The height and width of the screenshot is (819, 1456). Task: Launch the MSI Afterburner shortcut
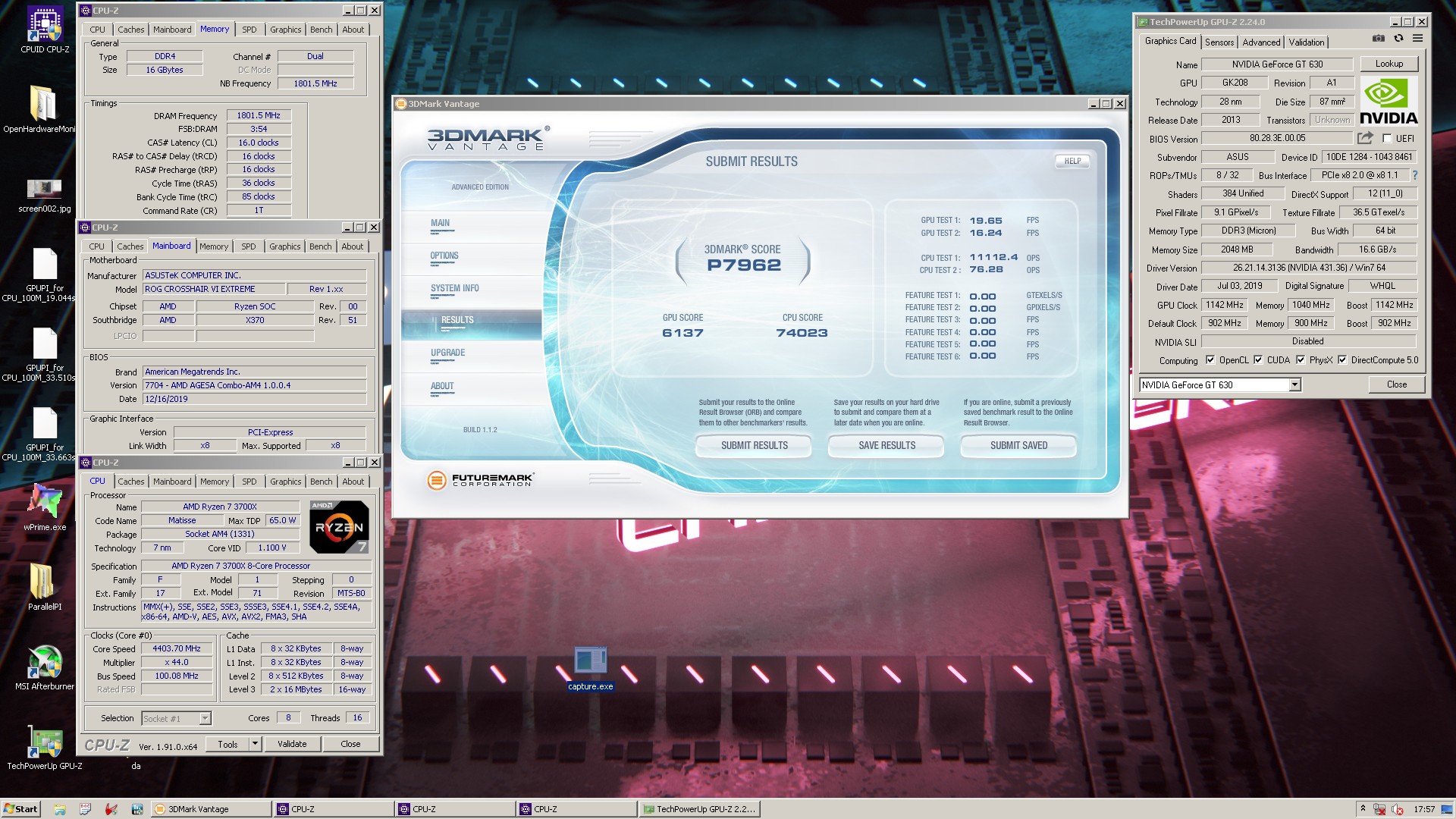[45, 667]
